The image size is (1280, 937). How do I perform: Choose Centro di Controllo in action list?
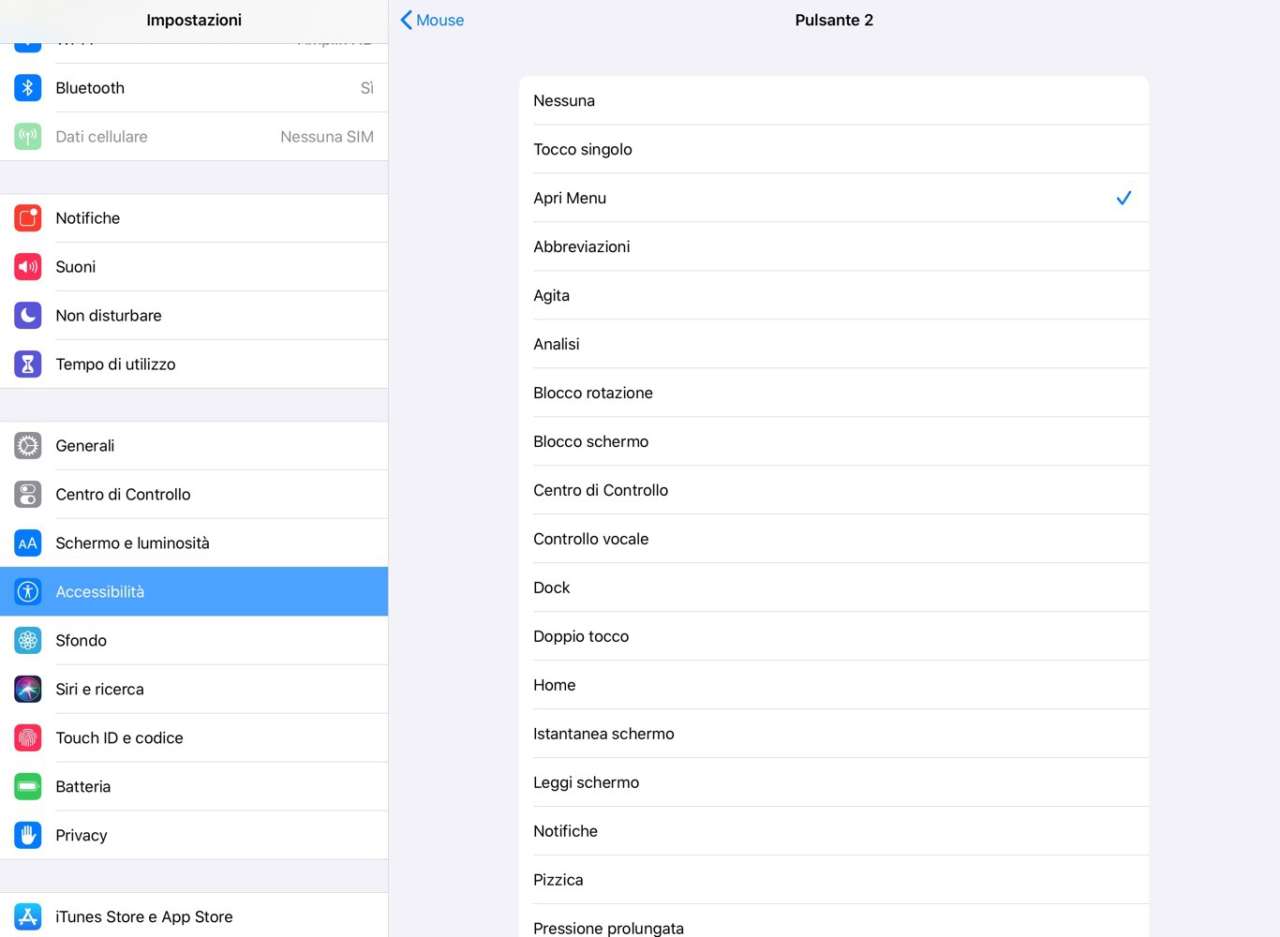click(x=834, y=490)
